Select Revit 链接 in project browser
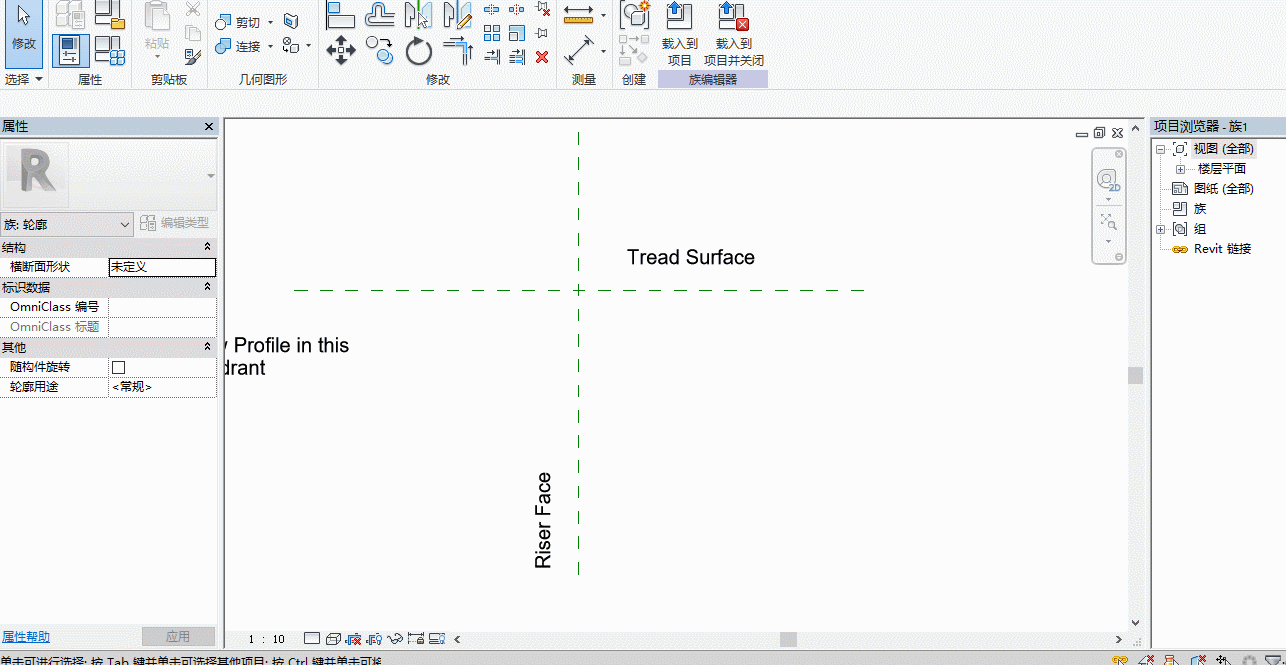The height and width of the screenshot is (665, 1286). (1222, 249)
